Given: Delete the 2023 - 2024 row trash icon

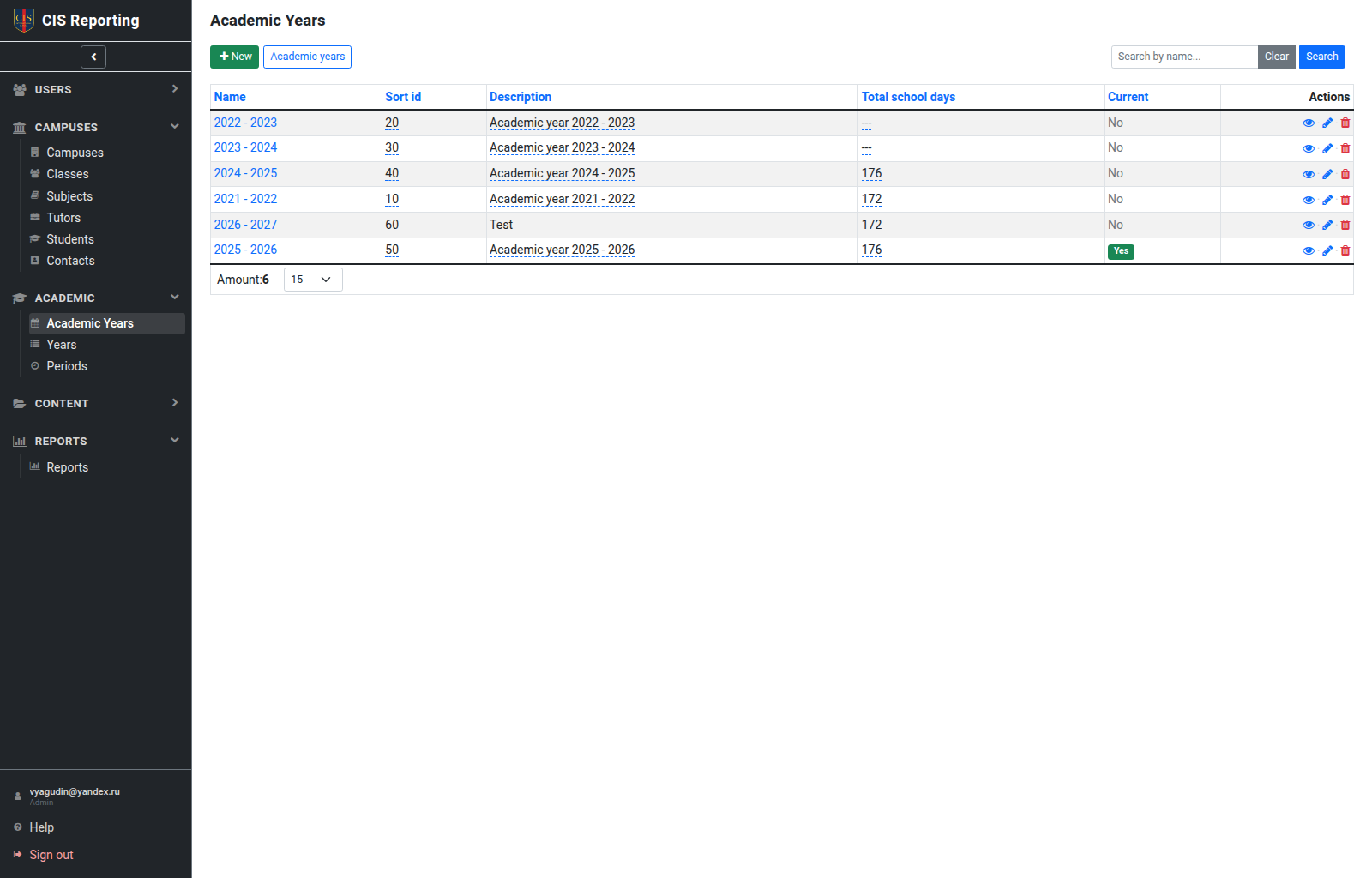Looking at the screenshot, I should click(1345, 149).
